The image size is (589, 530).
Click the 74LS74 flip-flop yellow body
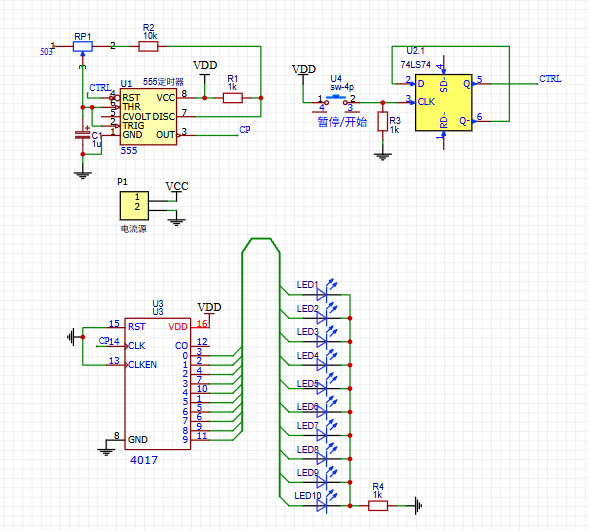pos(444,103)
